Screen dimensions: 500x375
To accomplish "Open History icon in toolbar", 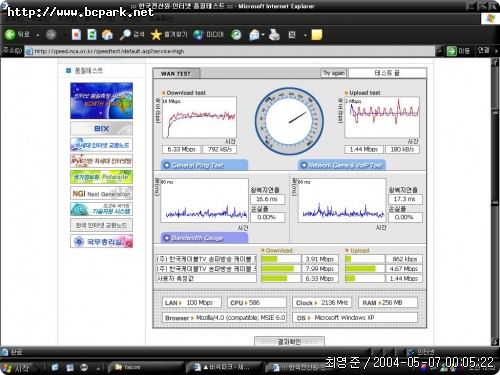I will coord(236,34).
